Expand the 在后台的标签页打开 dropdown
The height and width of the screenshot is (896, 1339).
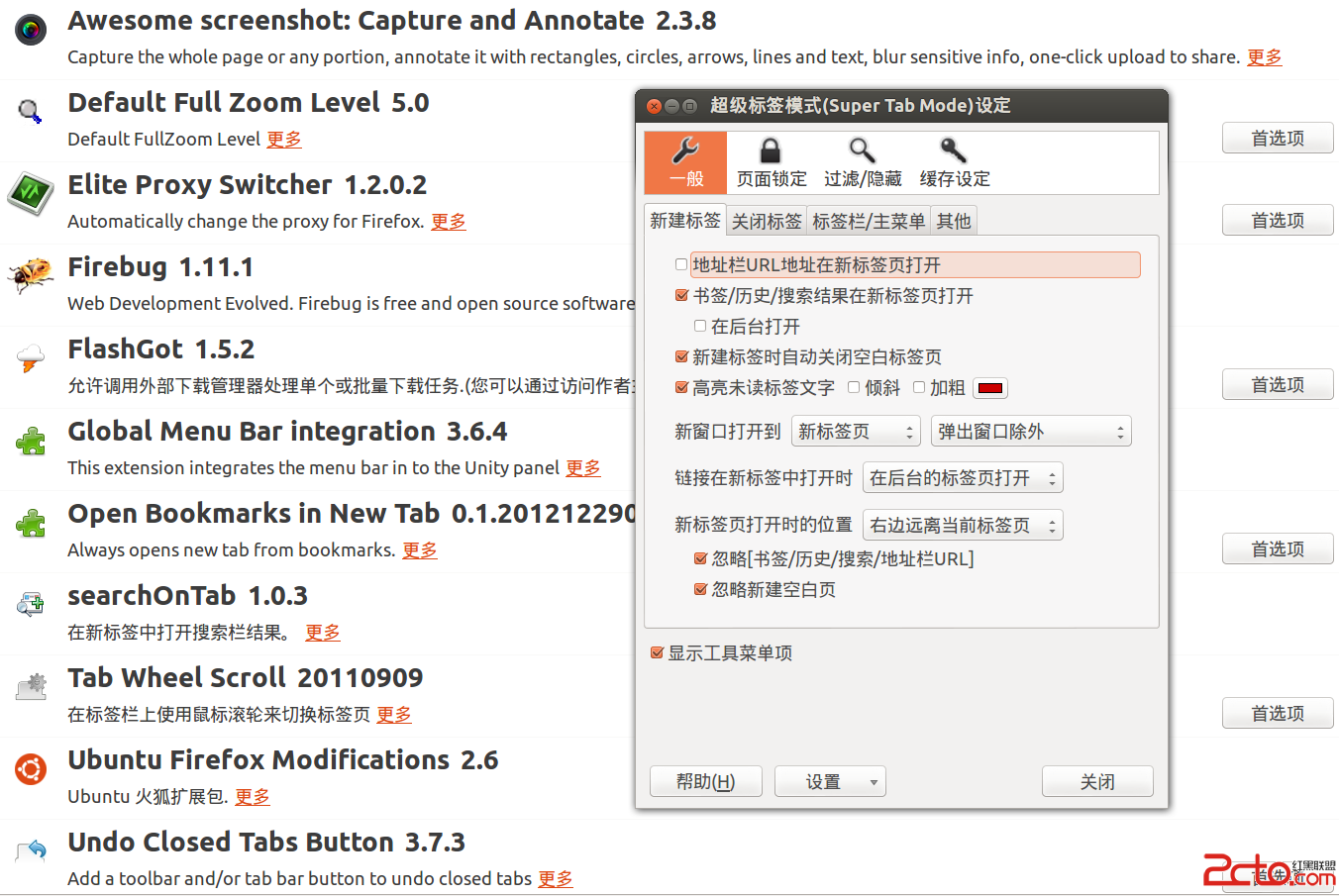[x=963, y=478]
